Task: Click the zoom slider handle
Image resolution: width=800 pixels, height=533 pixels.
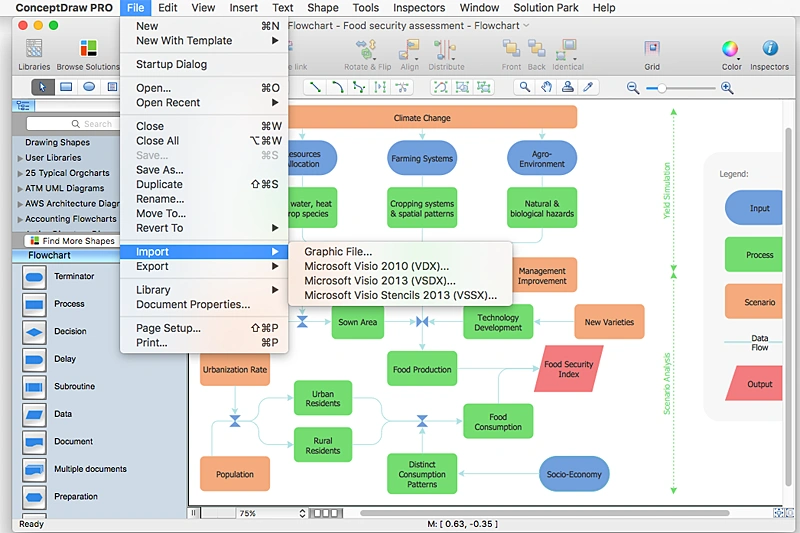Action: [x=661, y=88]
